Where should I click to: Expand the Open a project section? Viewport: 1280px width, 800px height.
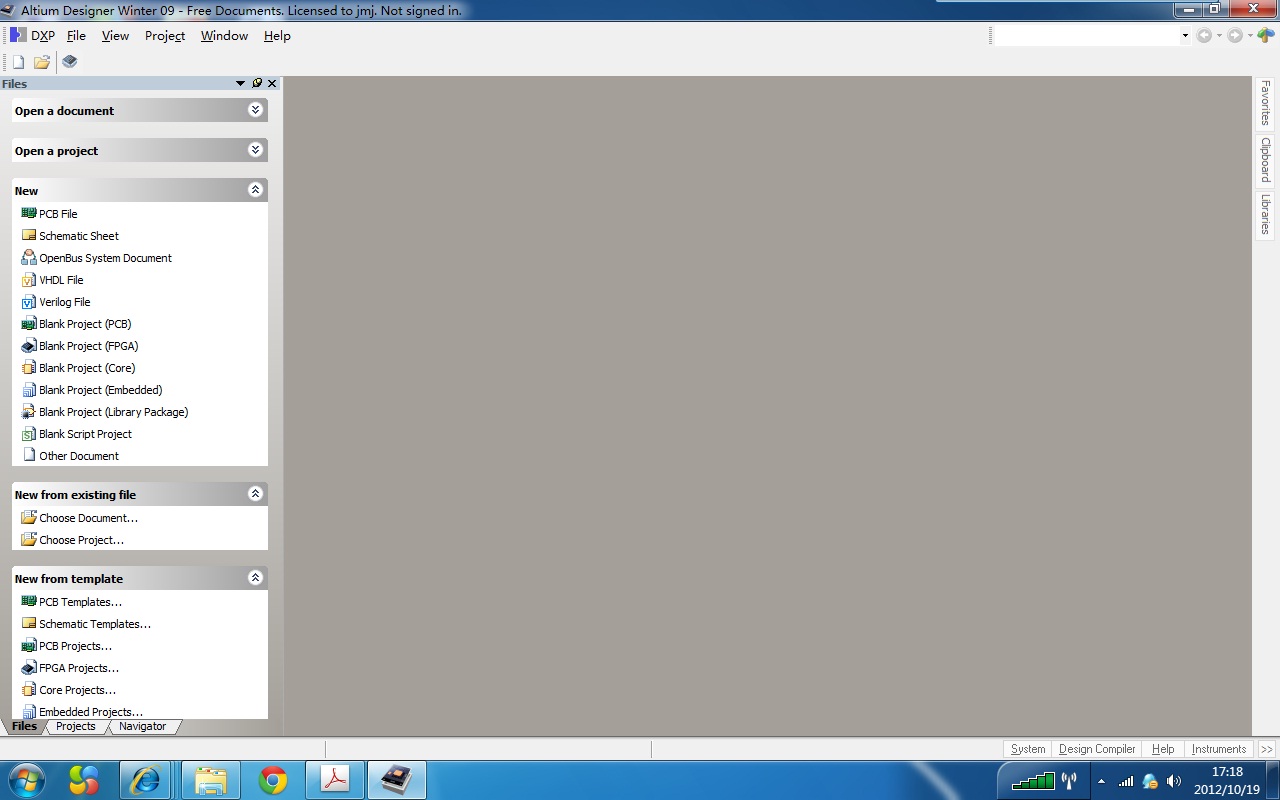pyautogui.click(x=255, y=150)
